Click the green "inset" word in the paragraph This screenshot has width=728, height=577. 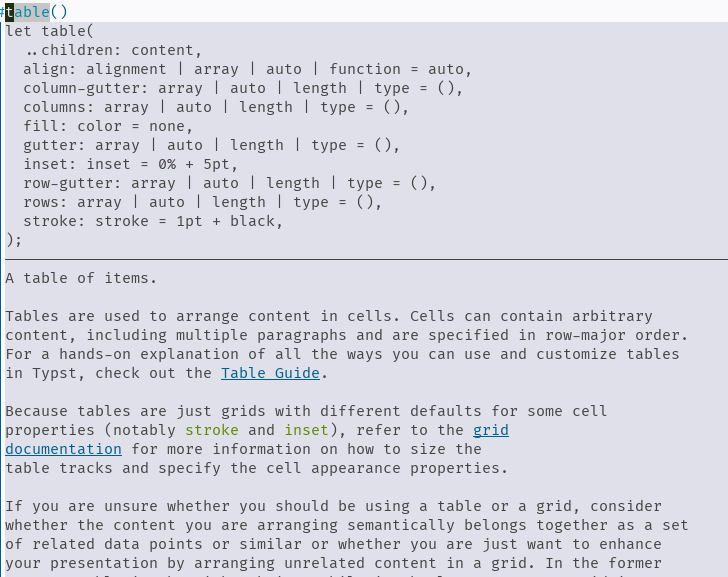tap(306, 430)
